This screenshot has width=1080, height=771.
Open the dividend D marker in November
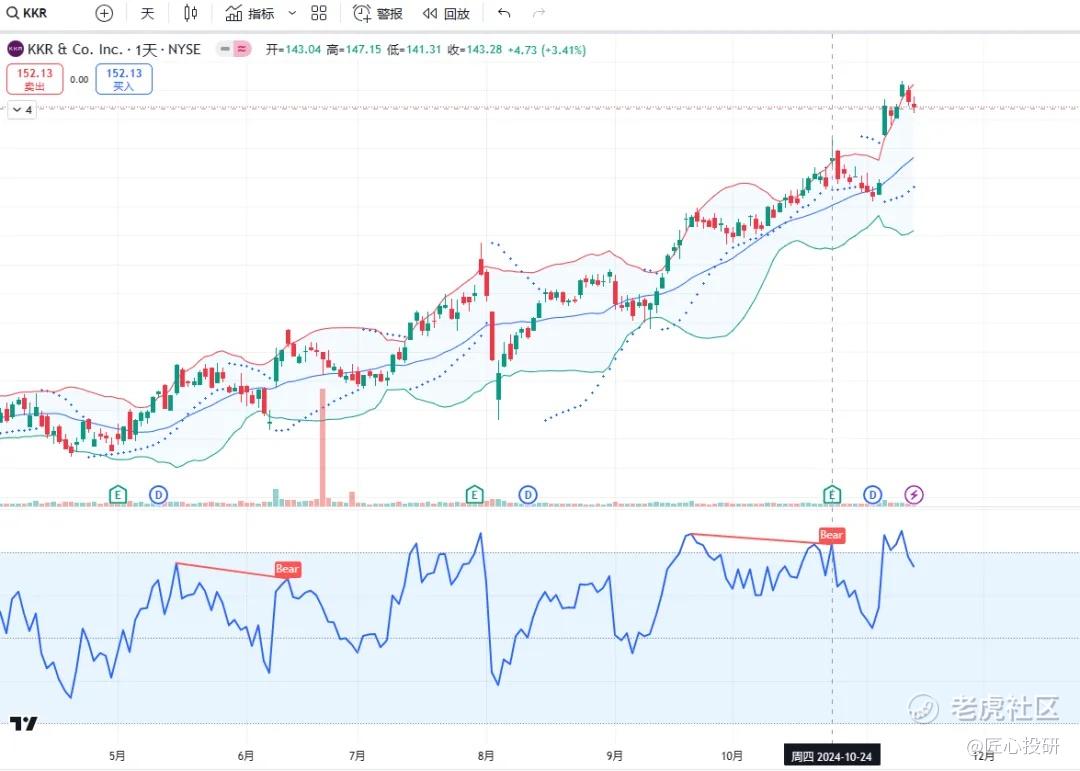tap(873, 494)
